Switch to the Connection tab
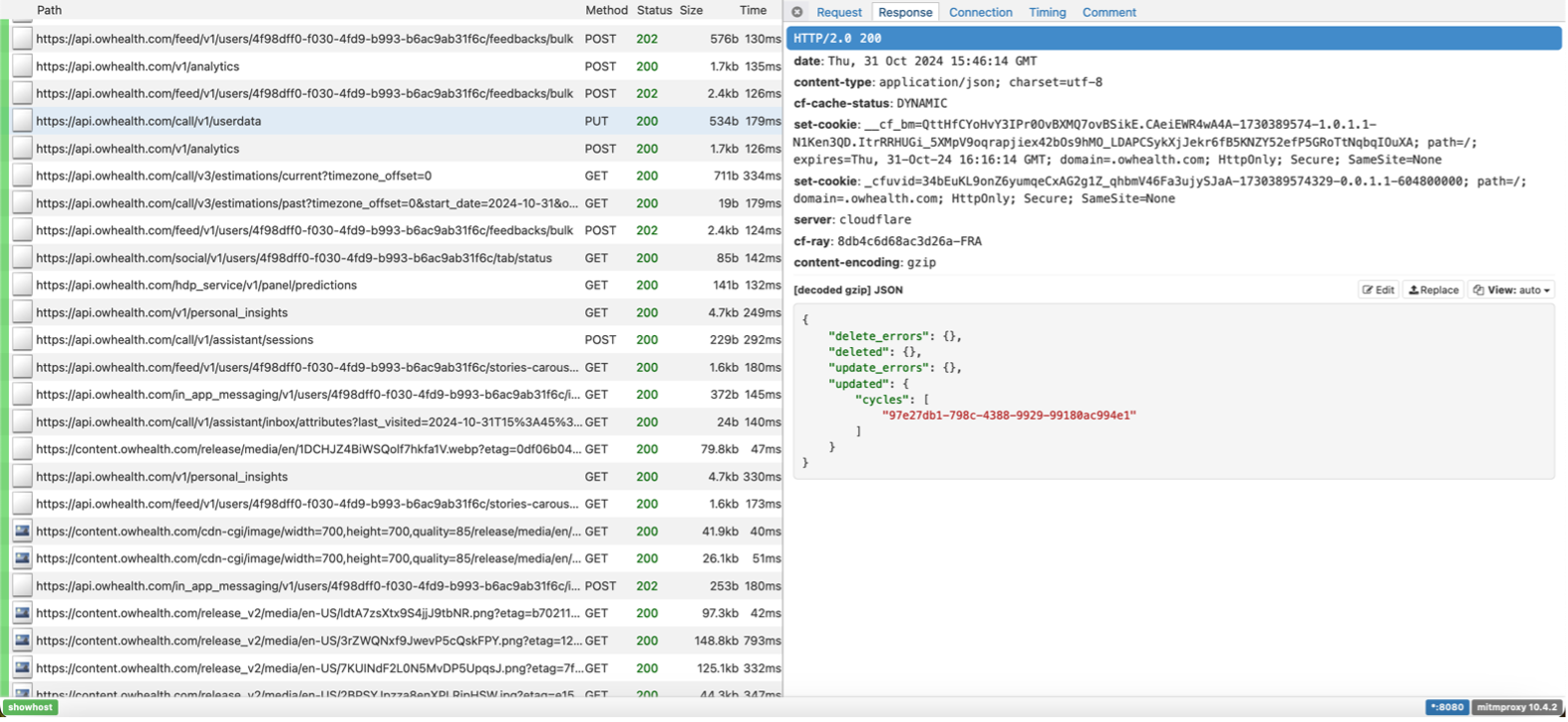1568x722 pixels. [980, 12]
